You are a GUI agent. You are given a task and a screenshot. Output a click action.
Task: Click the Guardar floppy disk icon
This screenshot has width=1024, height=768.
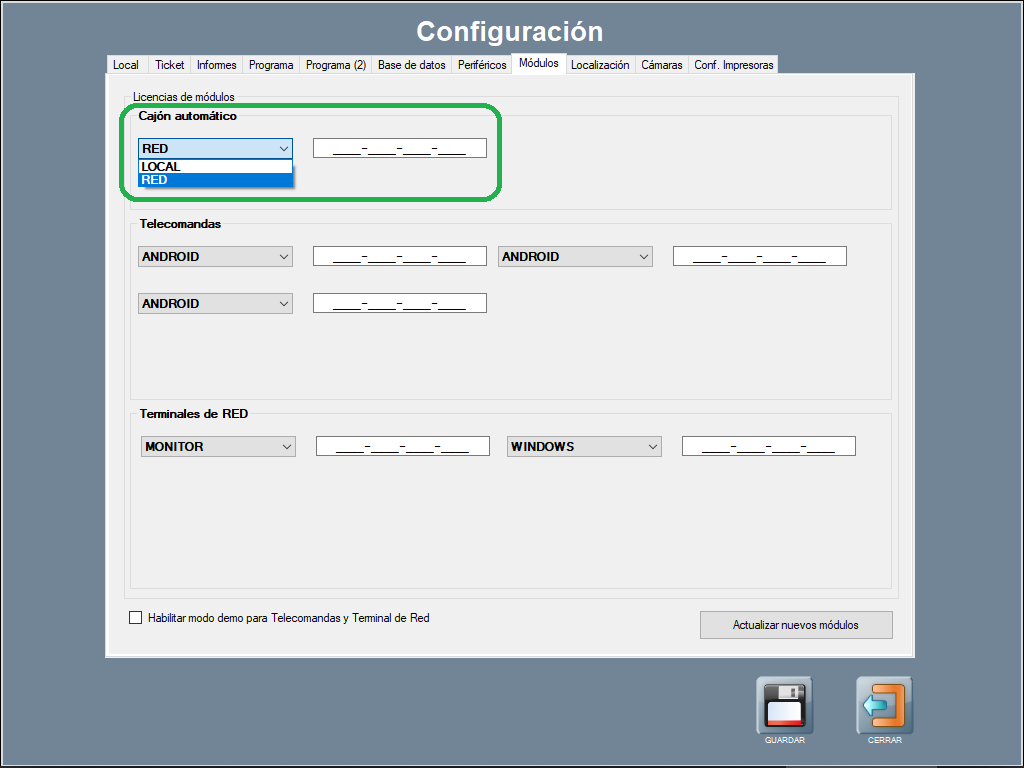tap(784, 705)
